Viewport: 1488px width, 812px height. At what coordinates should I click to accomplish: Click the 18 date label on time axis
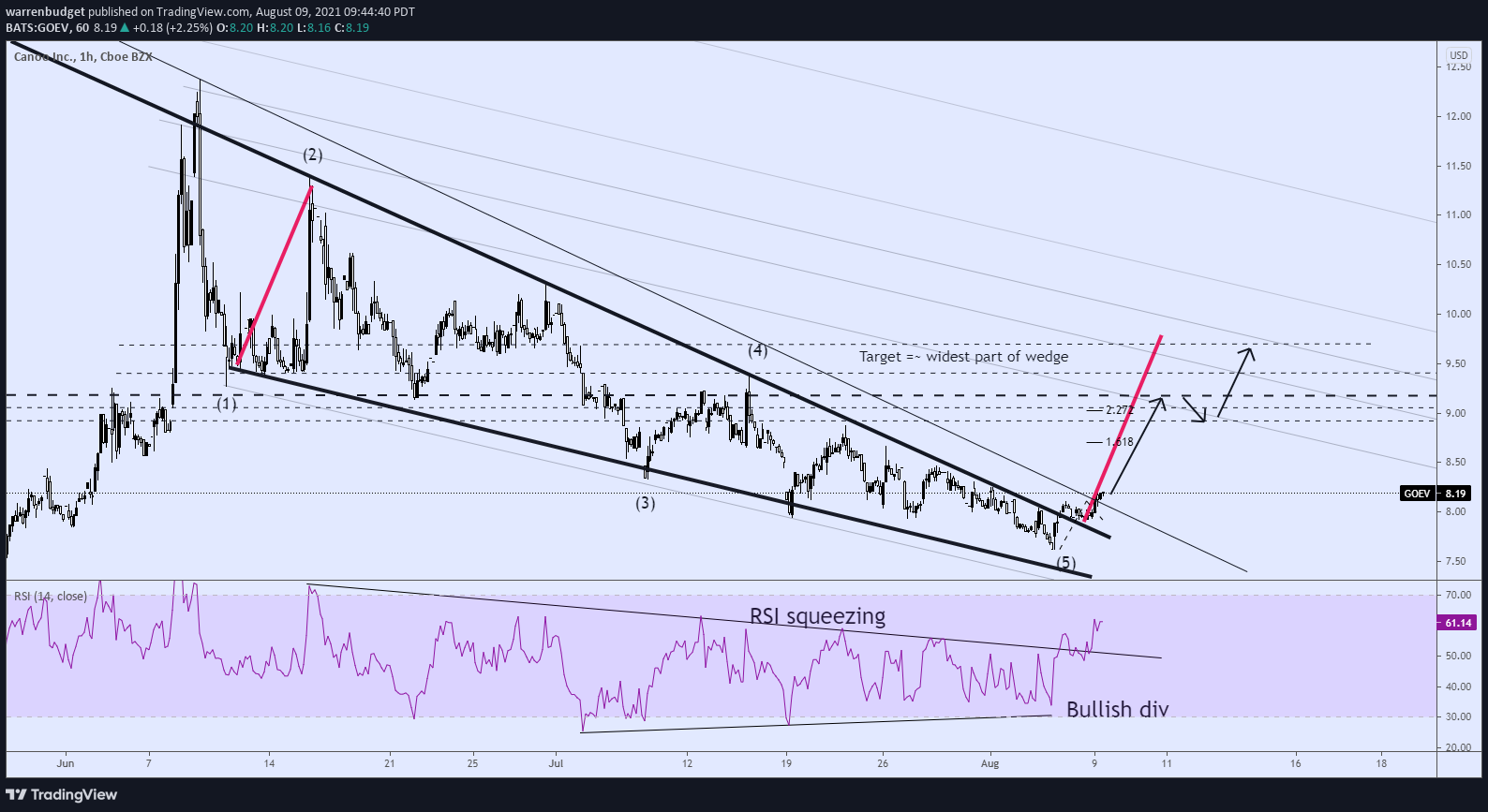[x=1381, y=763]
